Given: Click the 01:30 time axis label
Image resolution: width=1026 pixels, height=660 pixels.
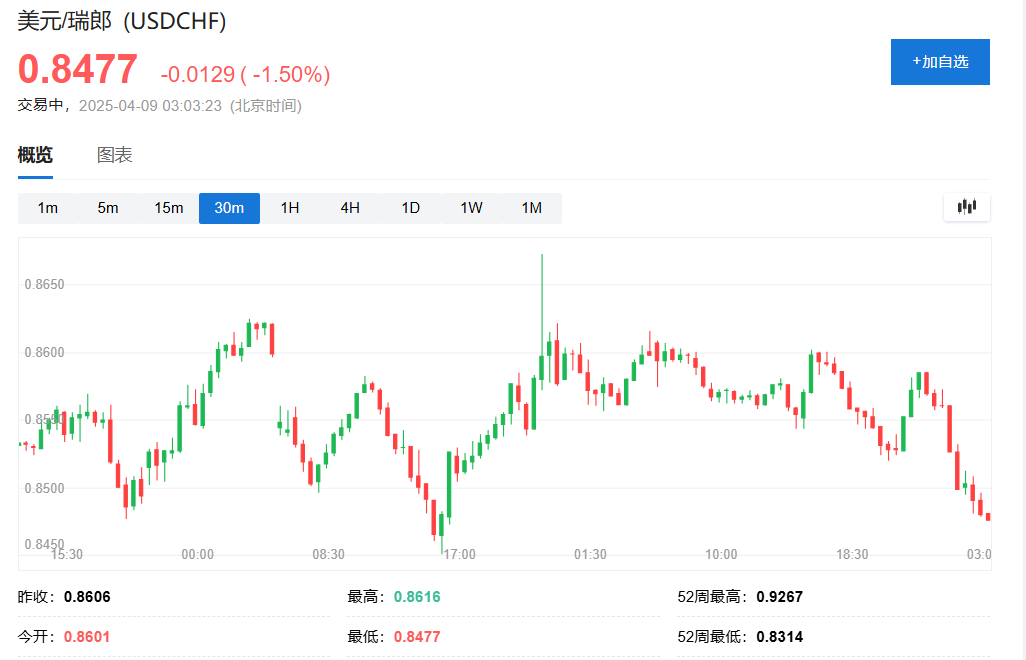Looking at the screenshot, I should [x=590, y=554].
